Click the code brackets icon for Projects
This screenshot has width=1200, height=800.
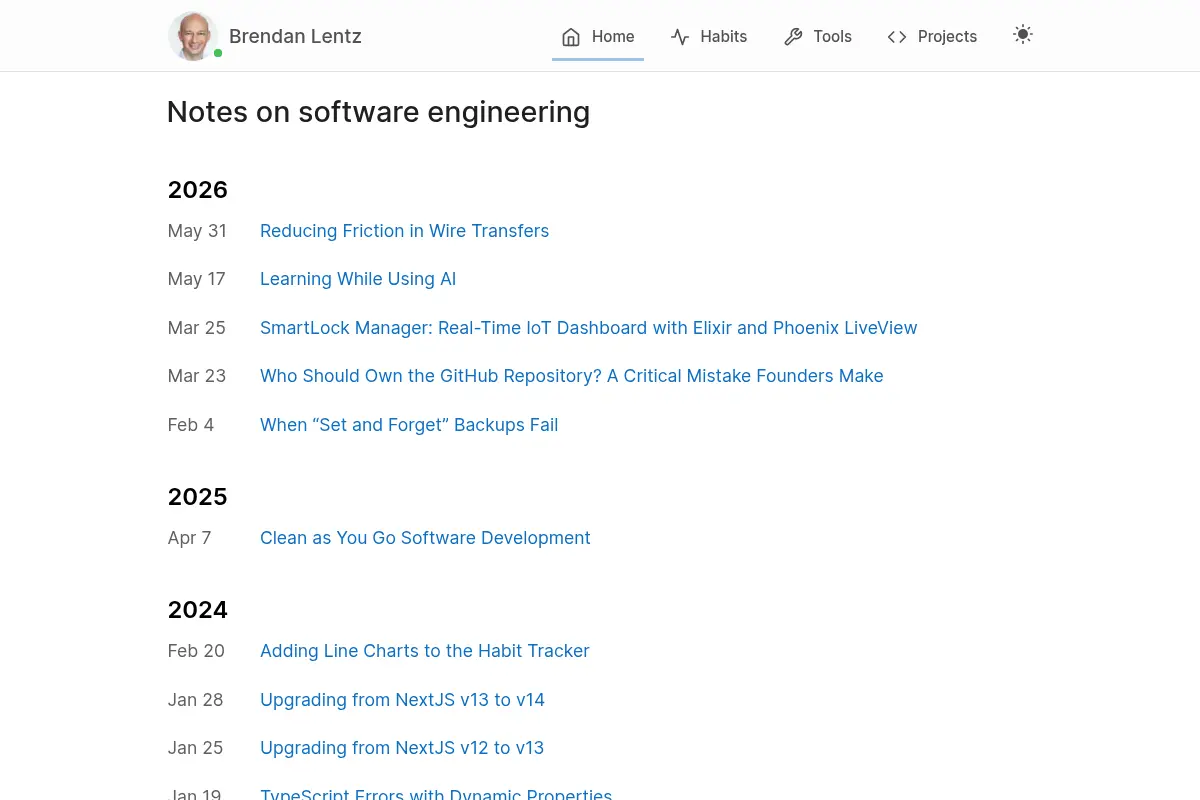click(897, 37)
